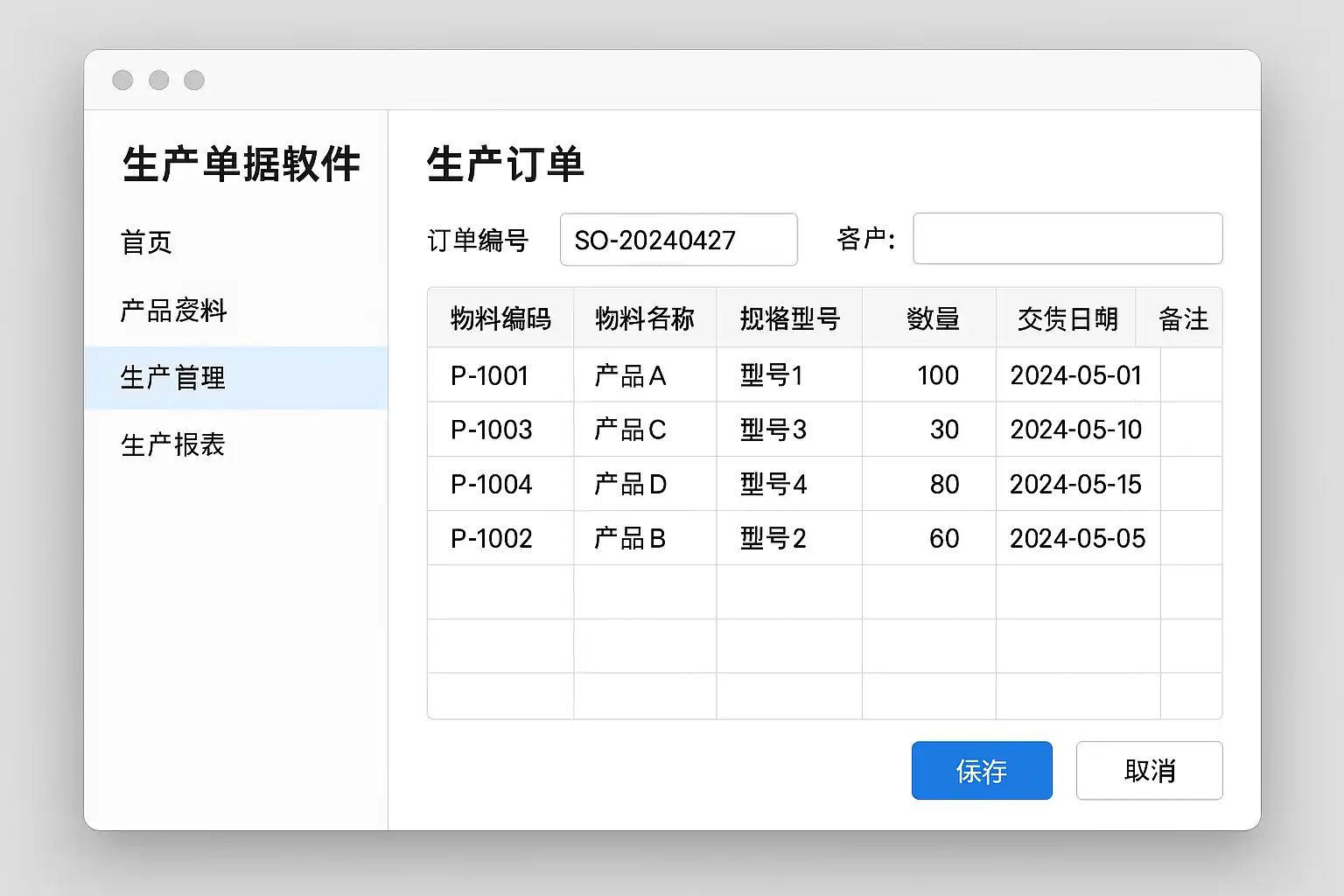Viewport: 1344px width, 896px height.
Task: Open 首页 in the sidebar
Action: click(x=146, y=242)
